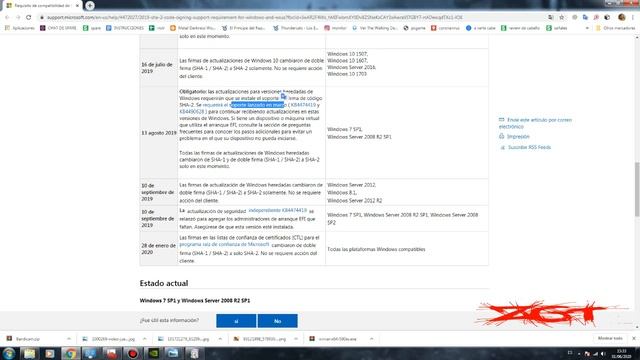Answer sí to the feedback question
The image size is (640, 360).
(236, 321)
